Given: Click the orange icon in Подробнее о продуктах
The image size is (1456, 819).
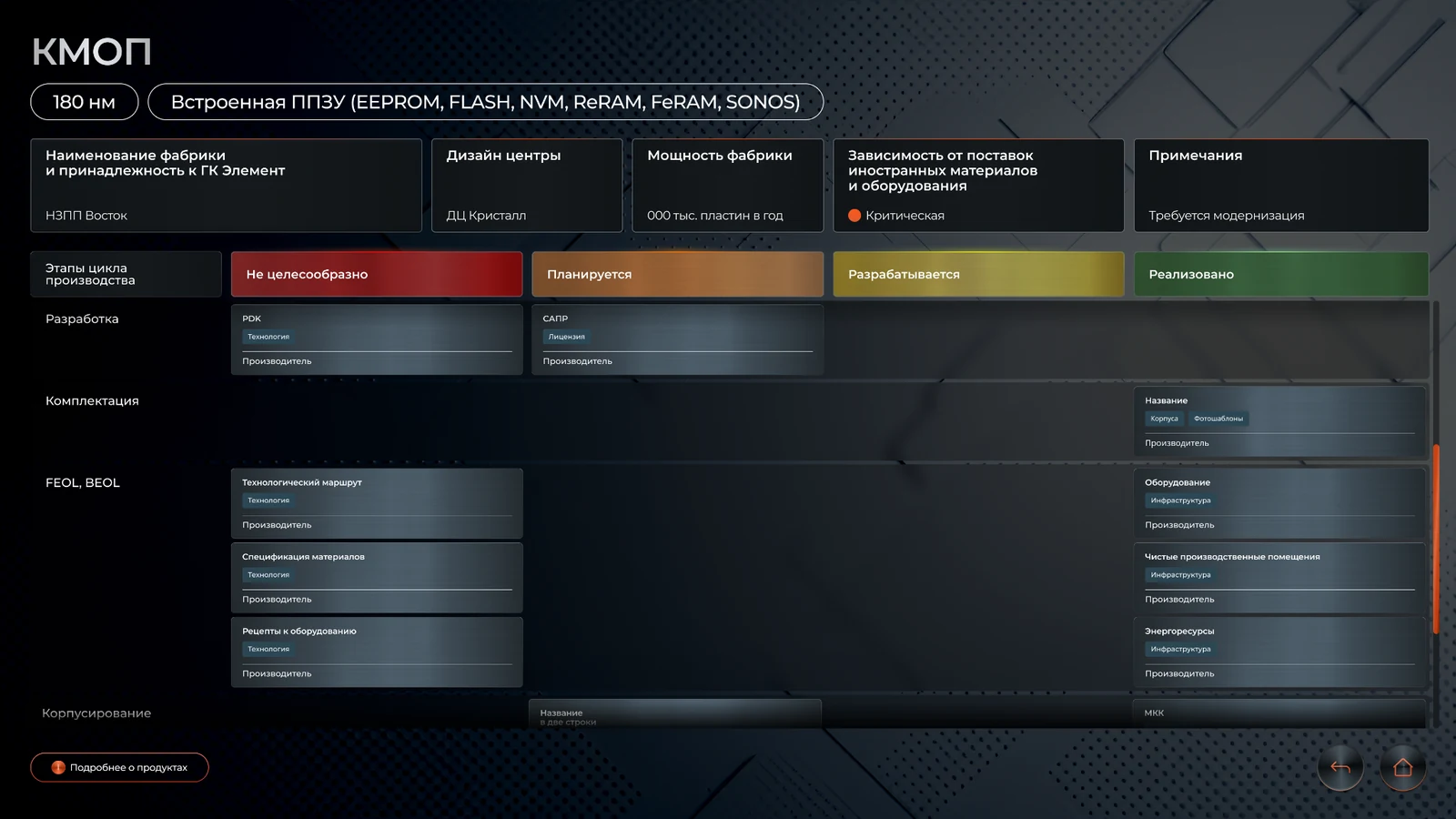Looking at the screenshot, I should tap(58, 767).
